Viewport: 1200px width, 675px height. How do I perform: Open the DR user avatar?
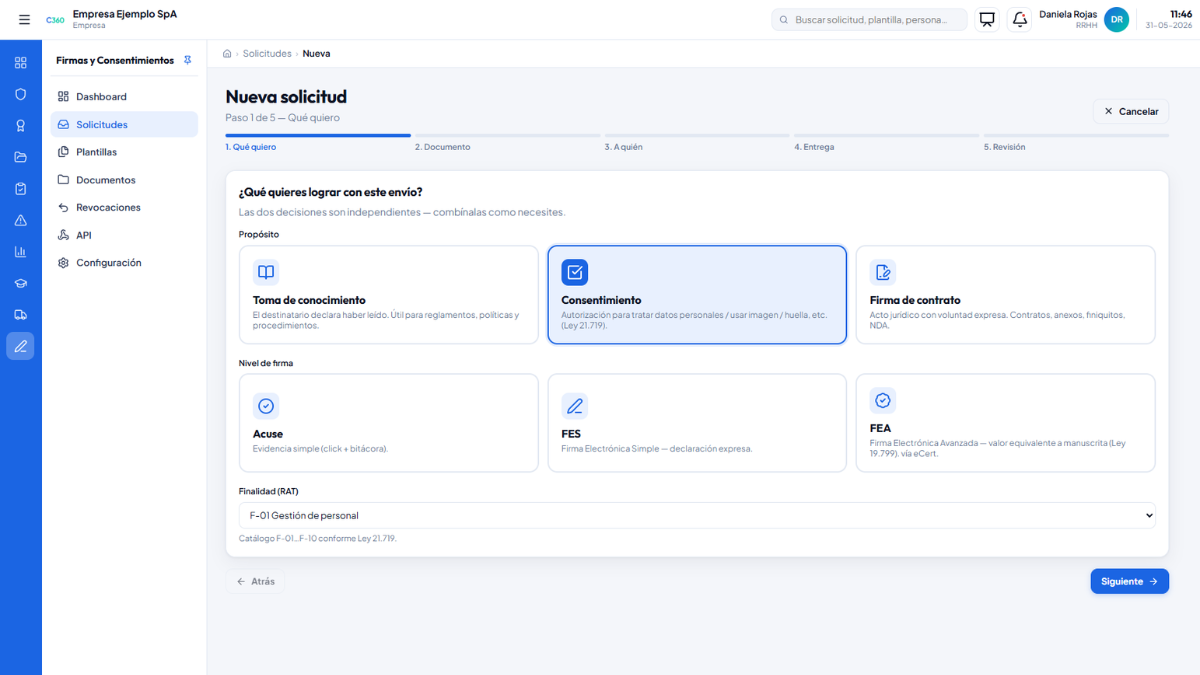1116,19
